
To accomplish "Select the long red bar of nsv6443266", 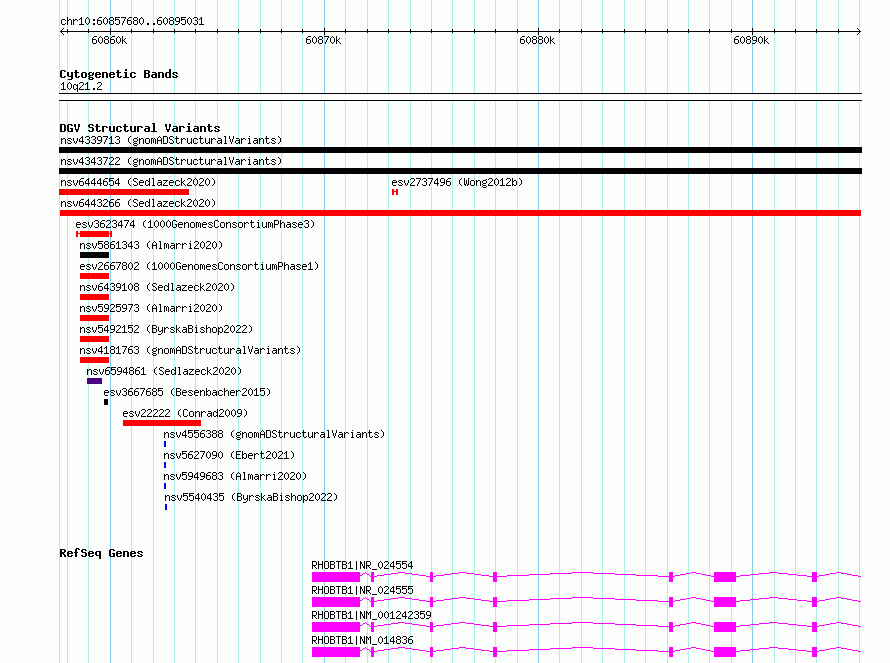I will pyautogui.click(x=460, y=213).
